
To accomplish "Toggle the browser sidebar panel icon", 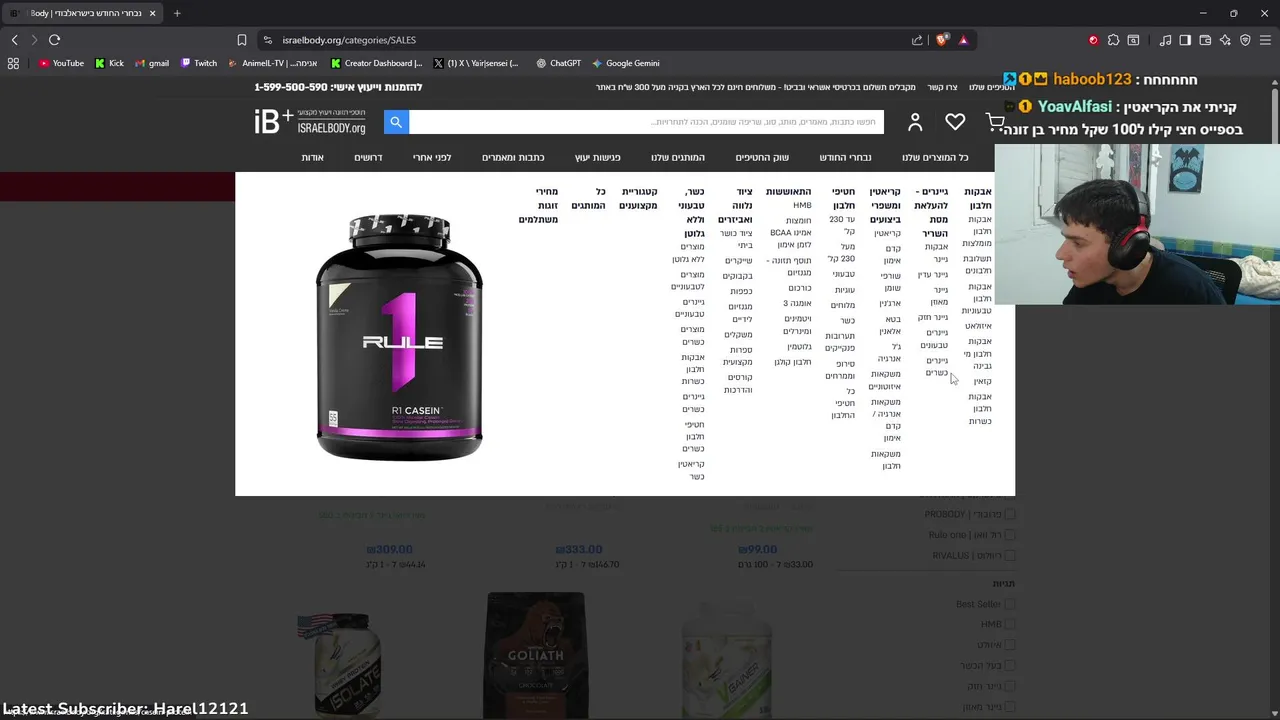I will 1185,40.
